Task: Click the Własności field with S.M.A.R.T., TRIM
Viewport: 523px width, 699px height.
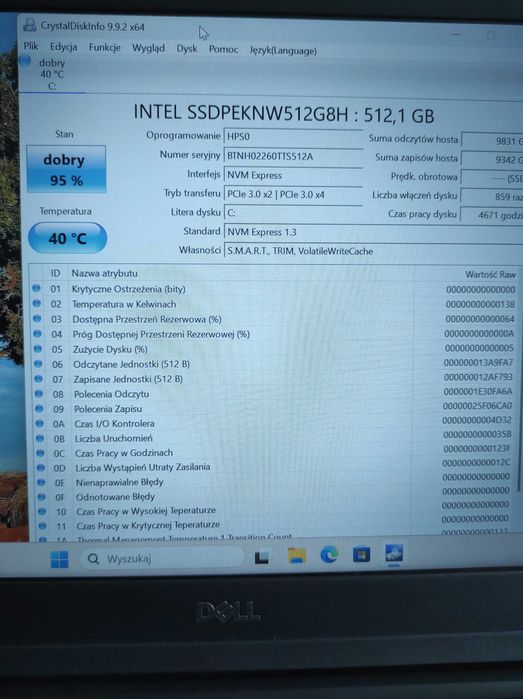Action: pyautogui.click(x=373, y=251)
